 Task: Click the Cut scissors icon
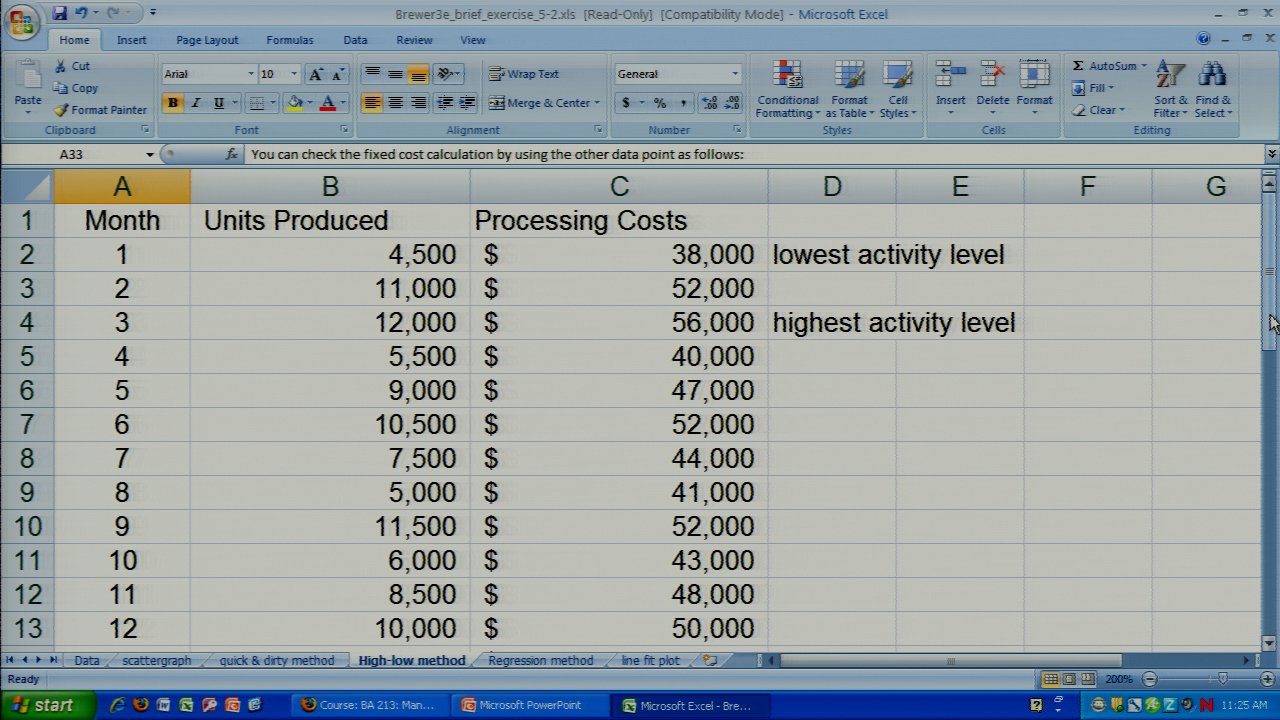[61, 66]
